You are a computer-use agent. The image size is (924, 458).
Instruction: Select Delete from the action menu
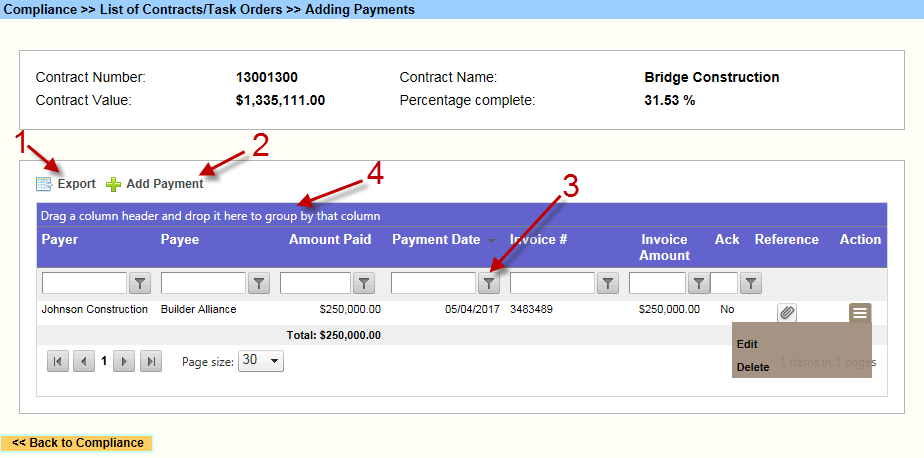pos(753,367)
